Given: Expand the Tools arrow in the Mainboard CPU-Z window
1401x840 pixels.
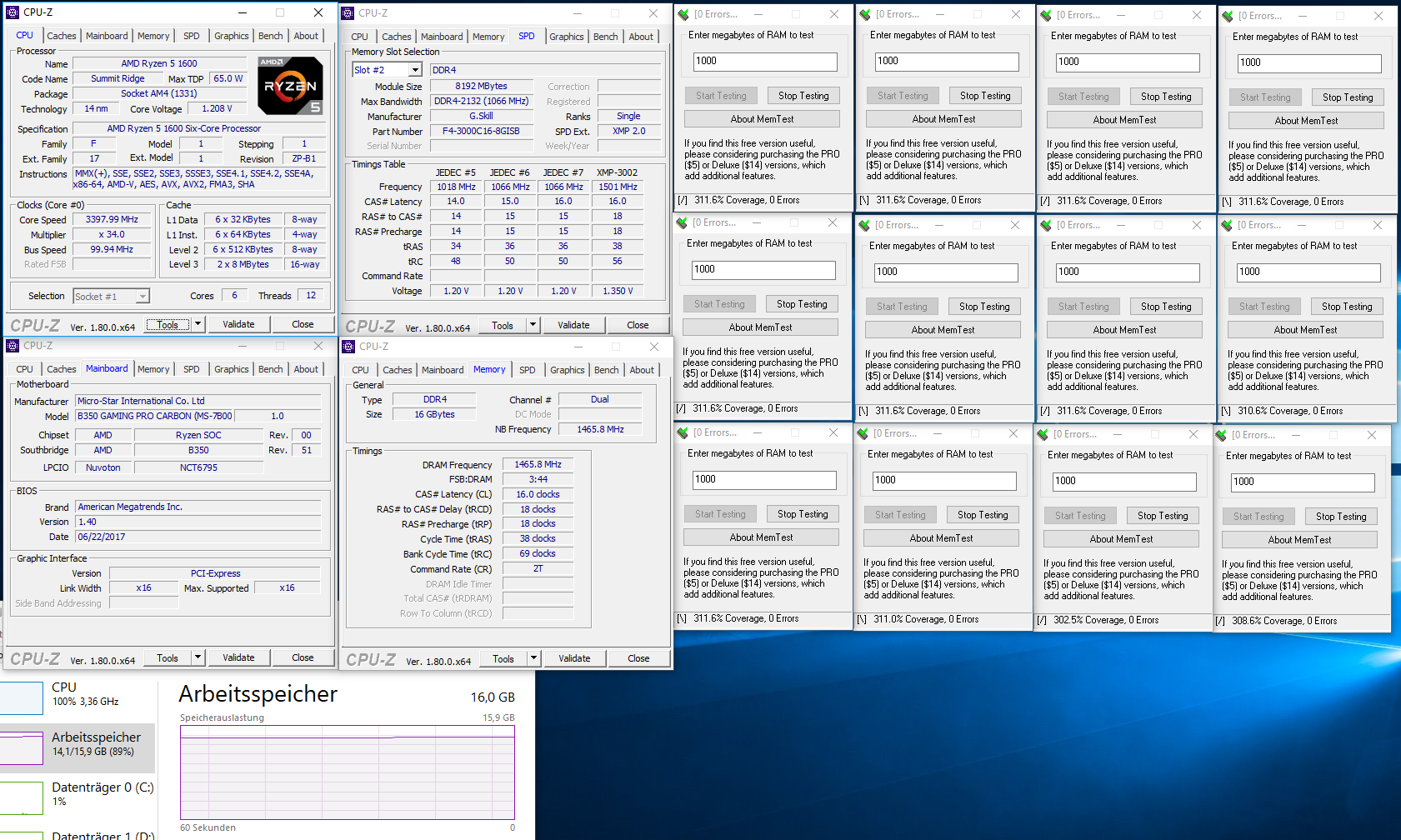Looking at the screenshot, I should click(x=198, y=657).
